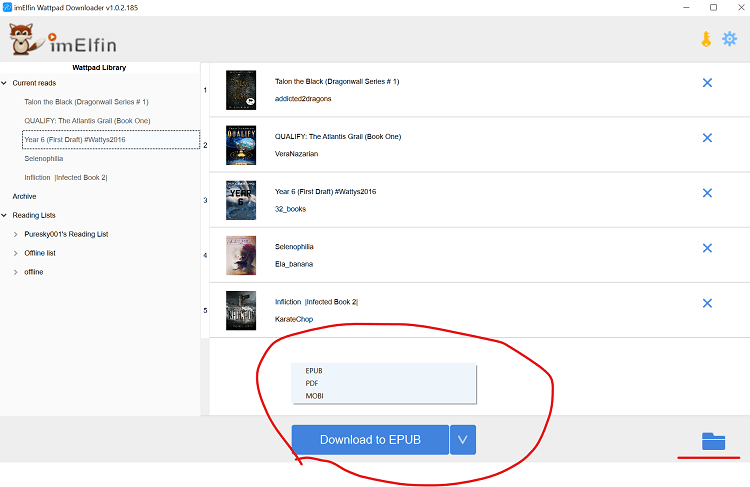
Task: Click the Infliction title in the main list
Action: point(316,302)
